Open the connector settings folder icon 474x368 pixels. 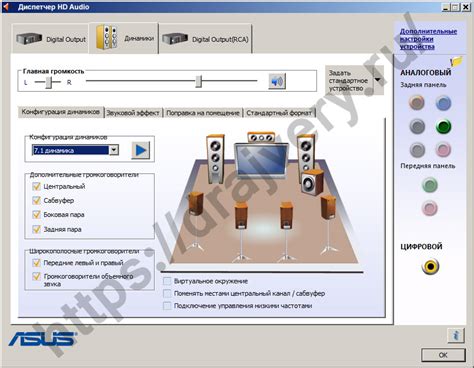tap(457, 61)
